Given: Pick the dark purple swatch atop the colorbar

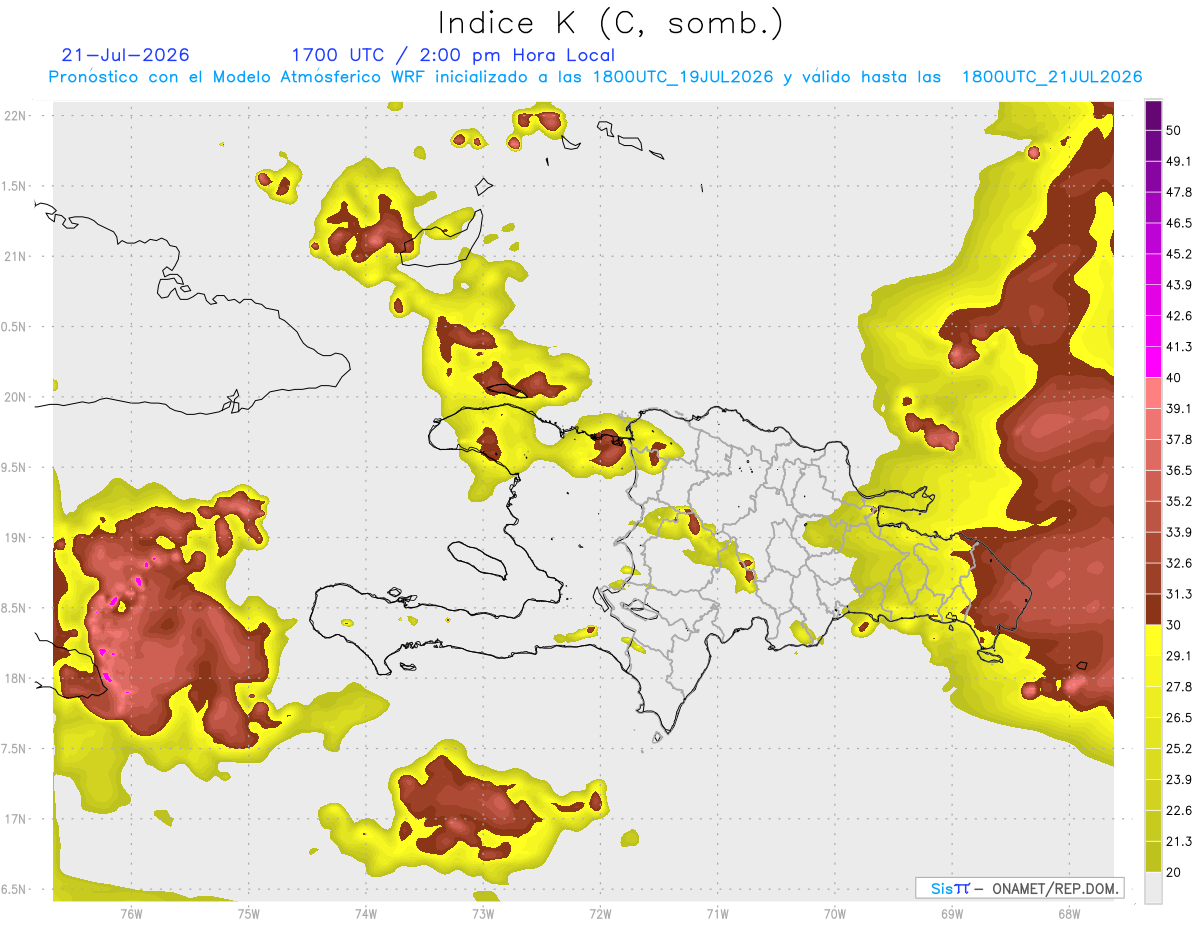Looking at the screenshot, I should 1153,115.
